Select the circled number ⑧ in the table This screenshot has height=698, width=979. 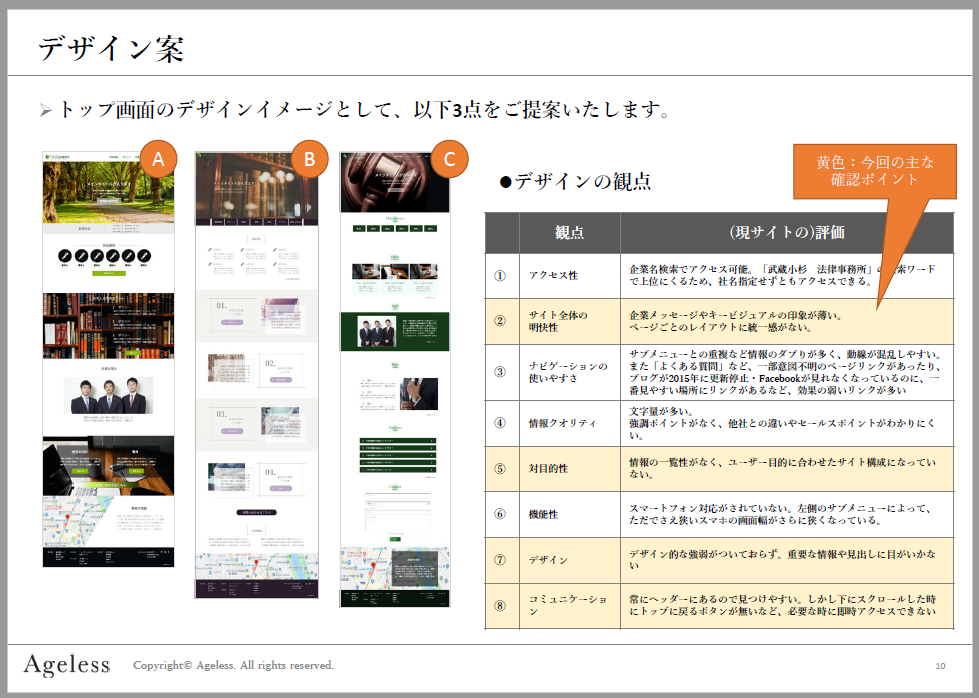[x=501, y=605]
